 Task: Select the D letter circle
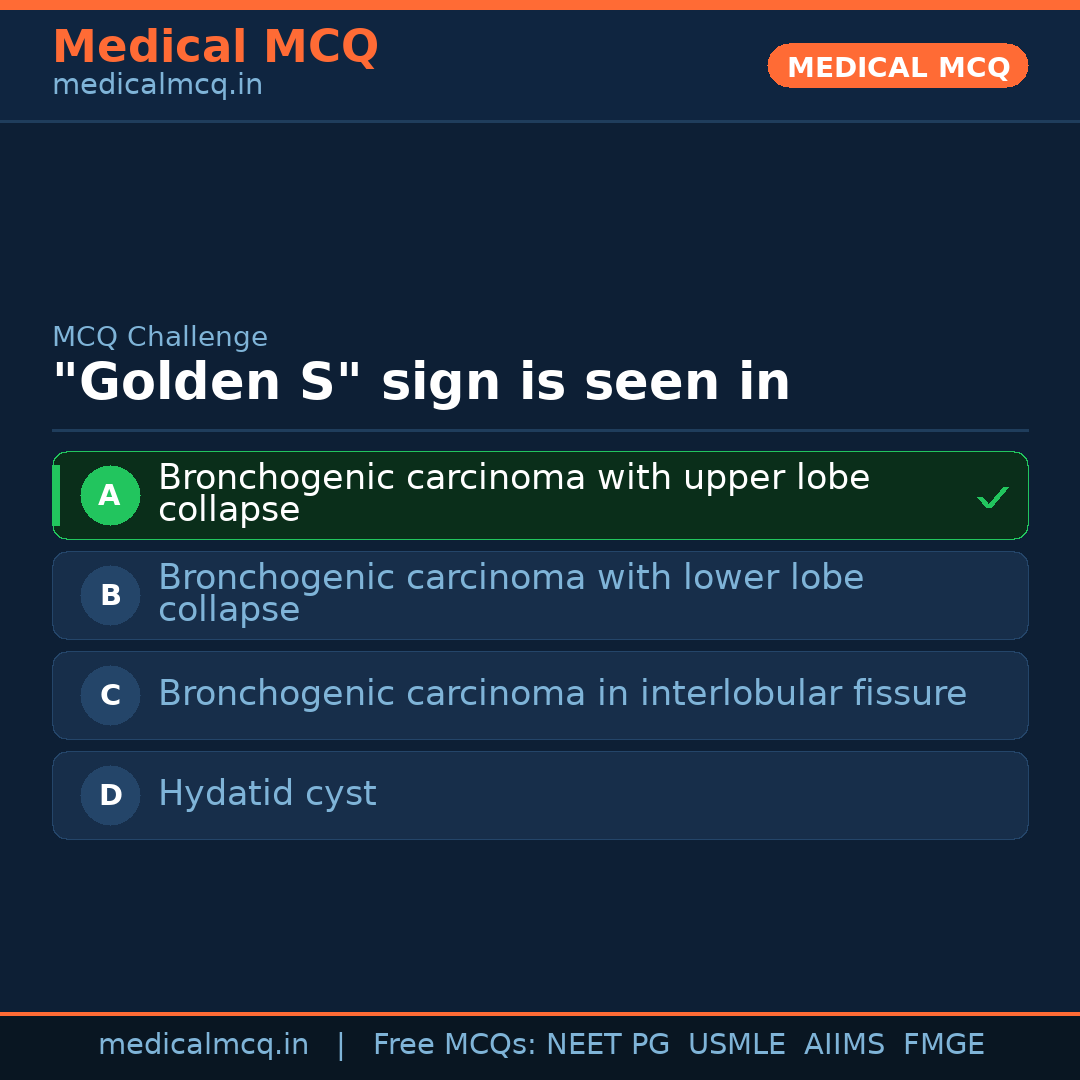110,795
